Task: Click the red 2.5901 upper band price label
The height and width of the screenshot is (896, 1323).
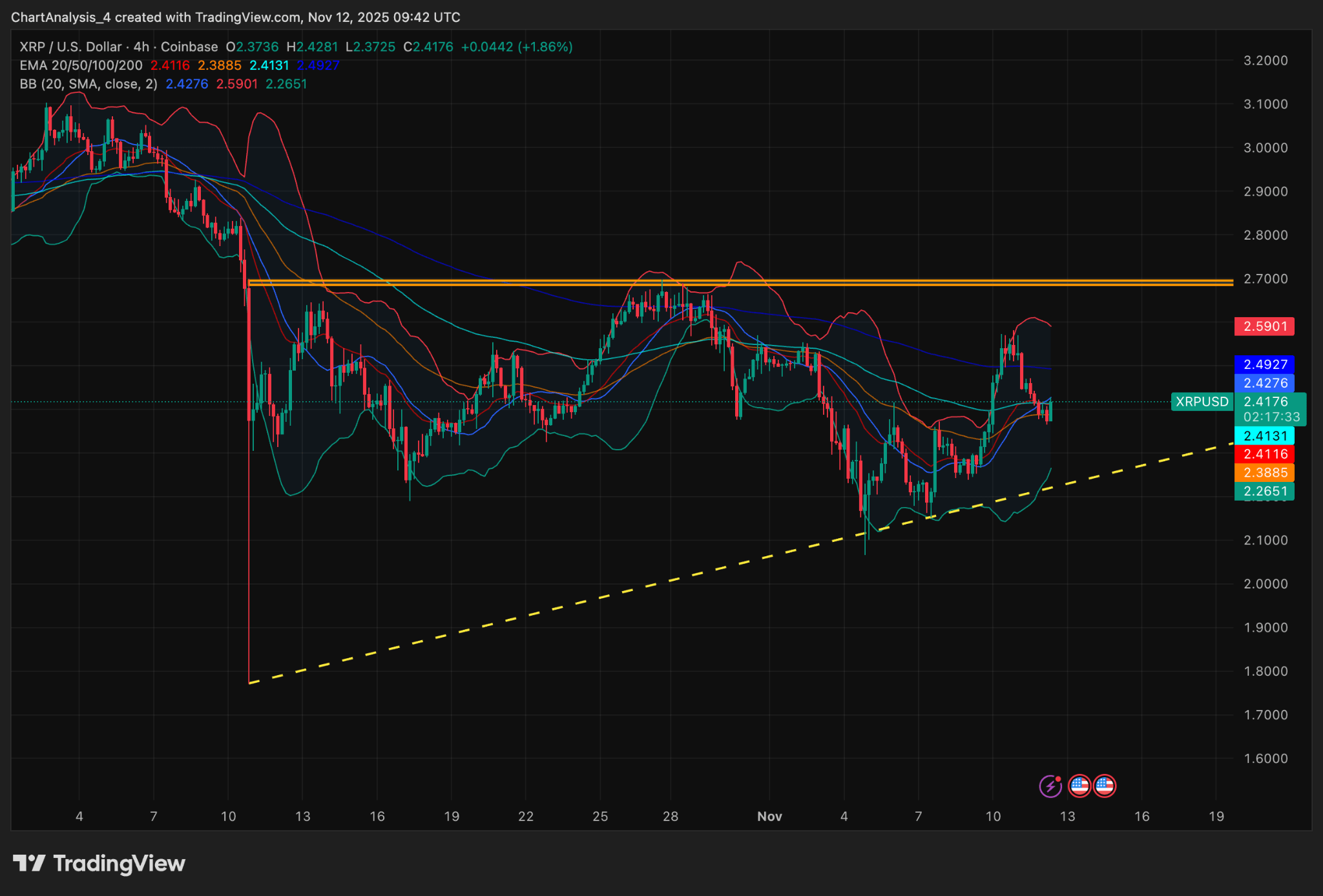Action: [x=1265, y=326]
